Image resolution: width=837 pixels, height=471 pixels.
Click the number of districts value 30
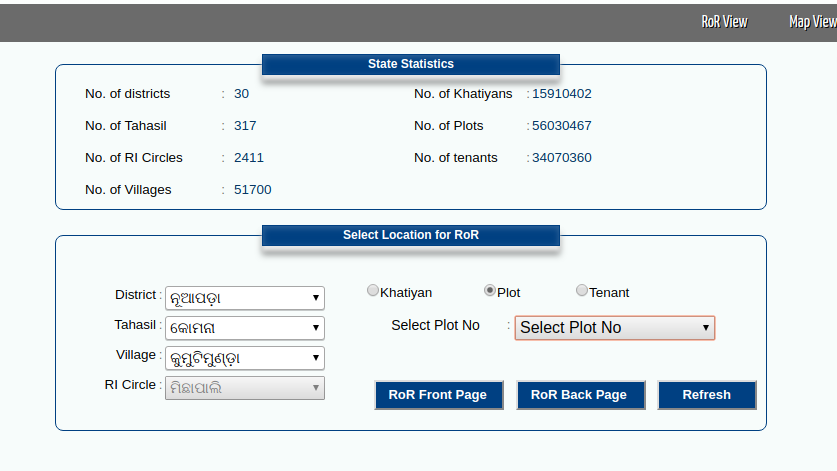pos(241,94)
